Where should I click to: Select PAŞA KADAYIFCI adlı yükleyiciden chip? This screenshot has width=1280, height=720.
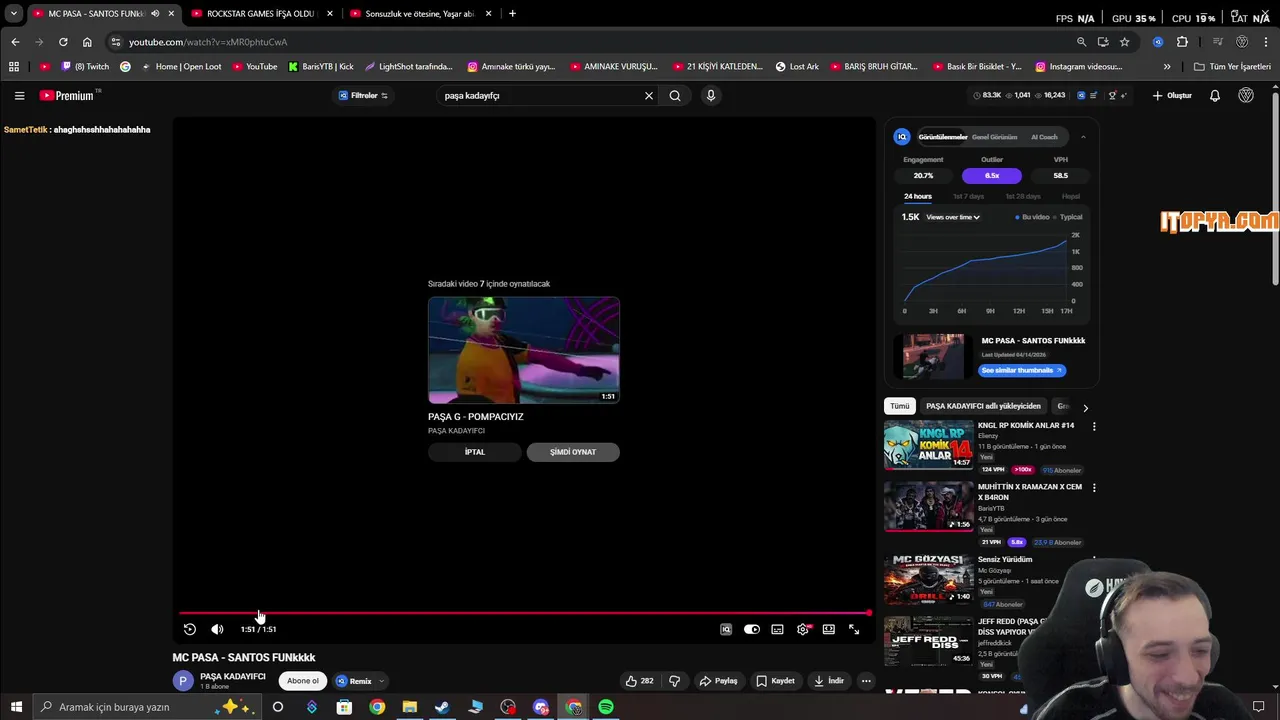pyautogui.click(x=983, y=406)
